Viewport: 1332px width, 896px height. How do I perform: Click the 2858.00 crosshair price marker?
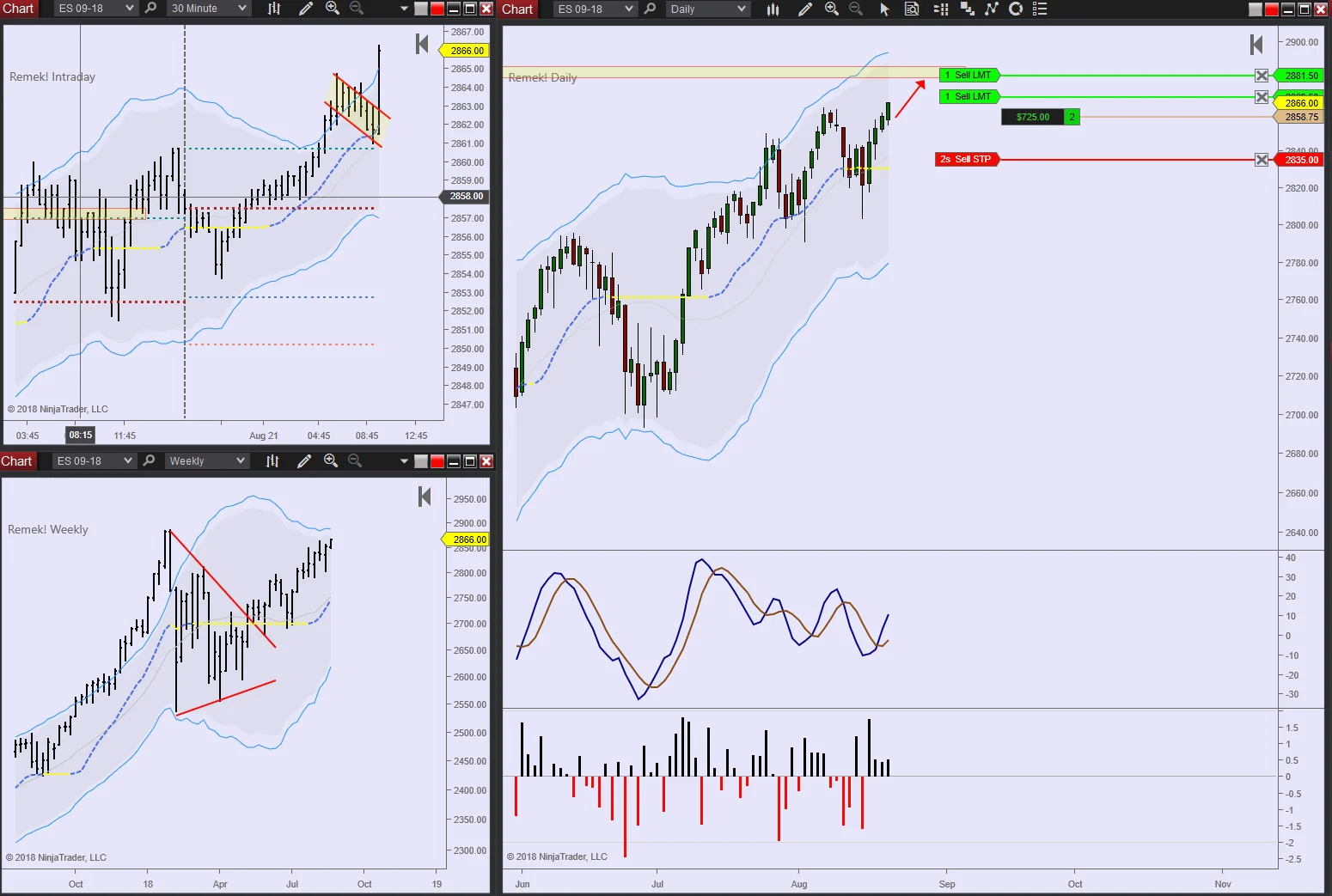[465, 196]
